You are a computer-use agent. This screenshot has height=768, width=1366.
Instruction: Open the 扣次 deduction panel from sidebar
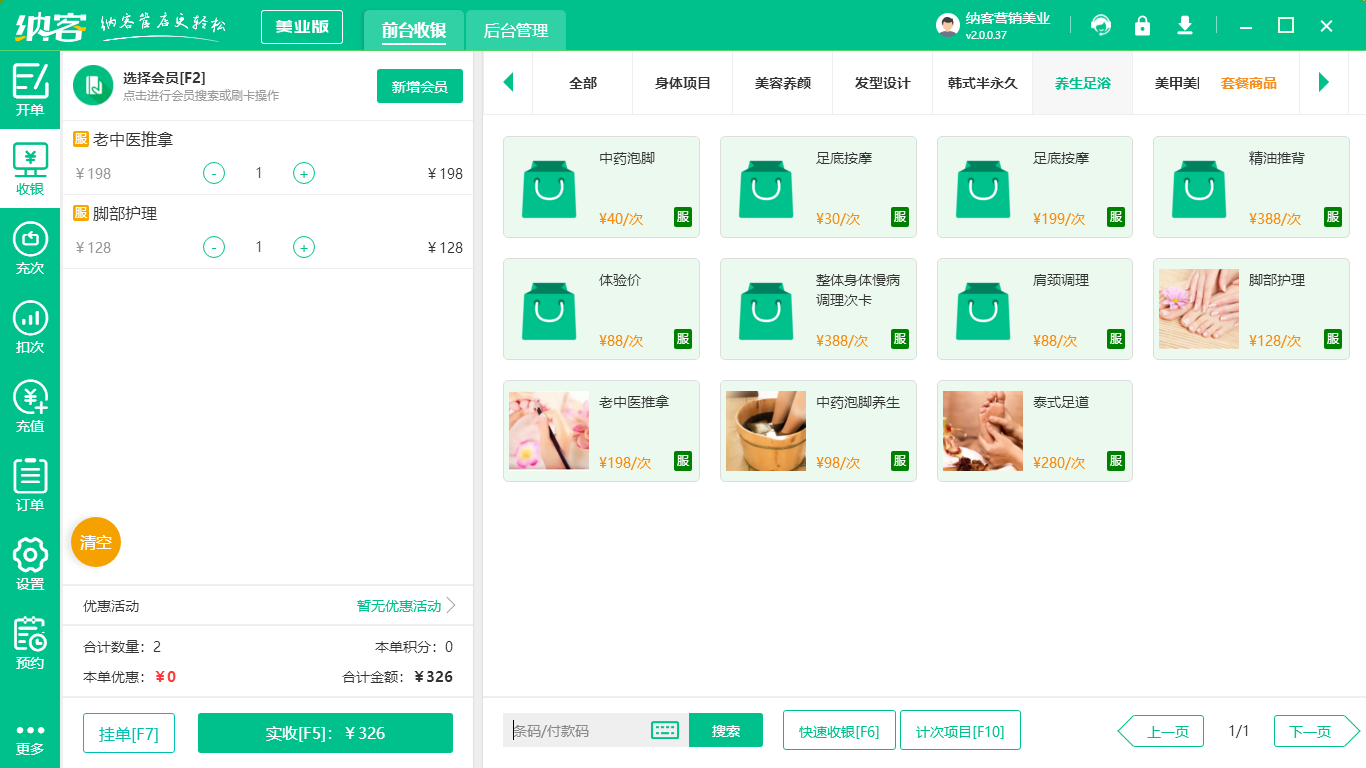(x=29, y=328)
